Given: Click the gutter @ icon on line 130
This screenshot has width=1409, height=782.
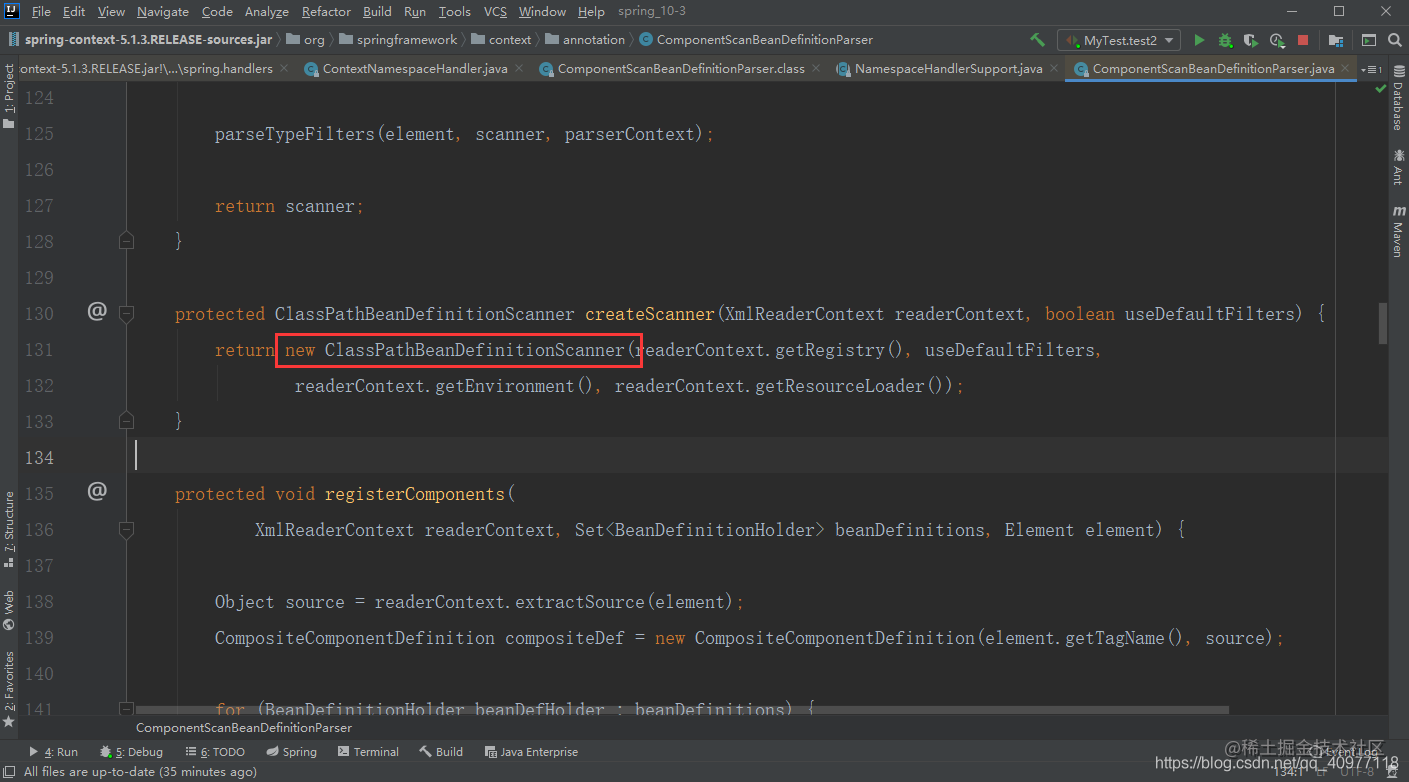Looking at the screenshot, I should 97,311.
